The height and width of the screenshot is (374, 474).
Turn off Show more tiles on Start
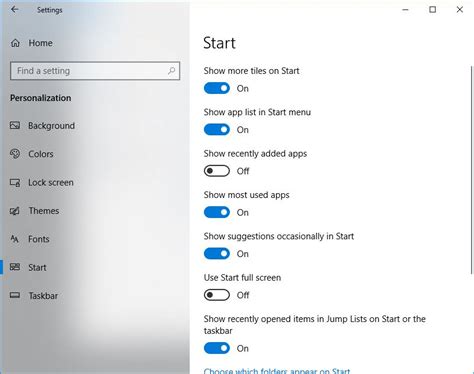(217, 88)
